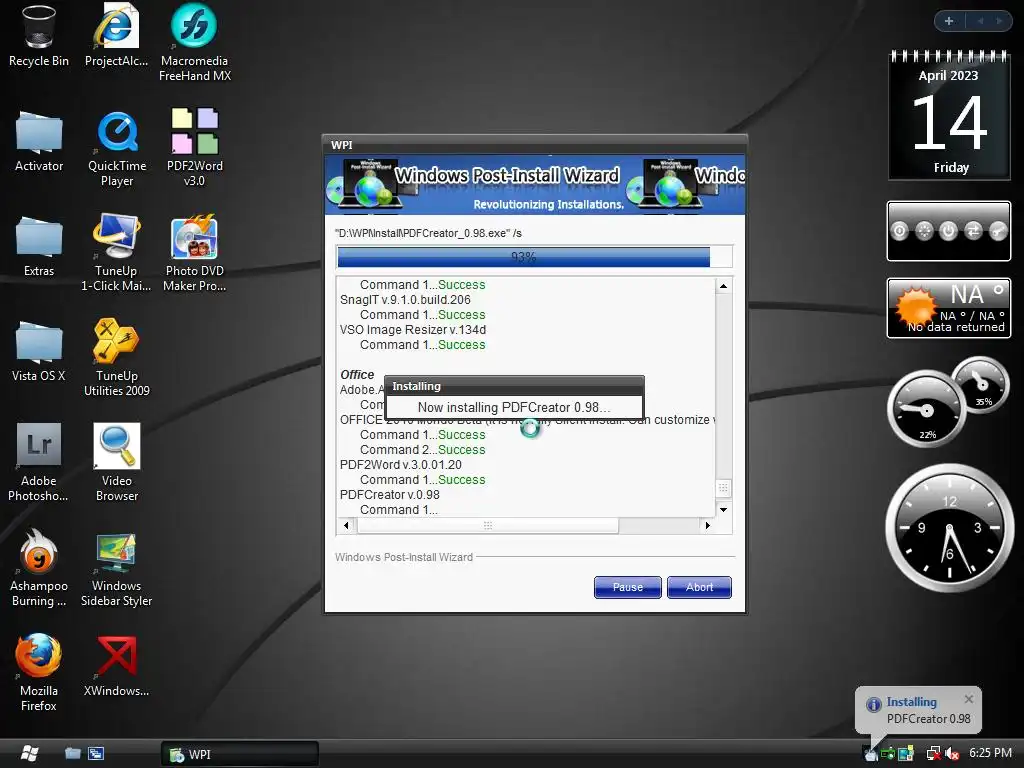Click the horizontal scroll right arrow
The width and height of the screenshot is (1024, 768).
pos(708,525)
